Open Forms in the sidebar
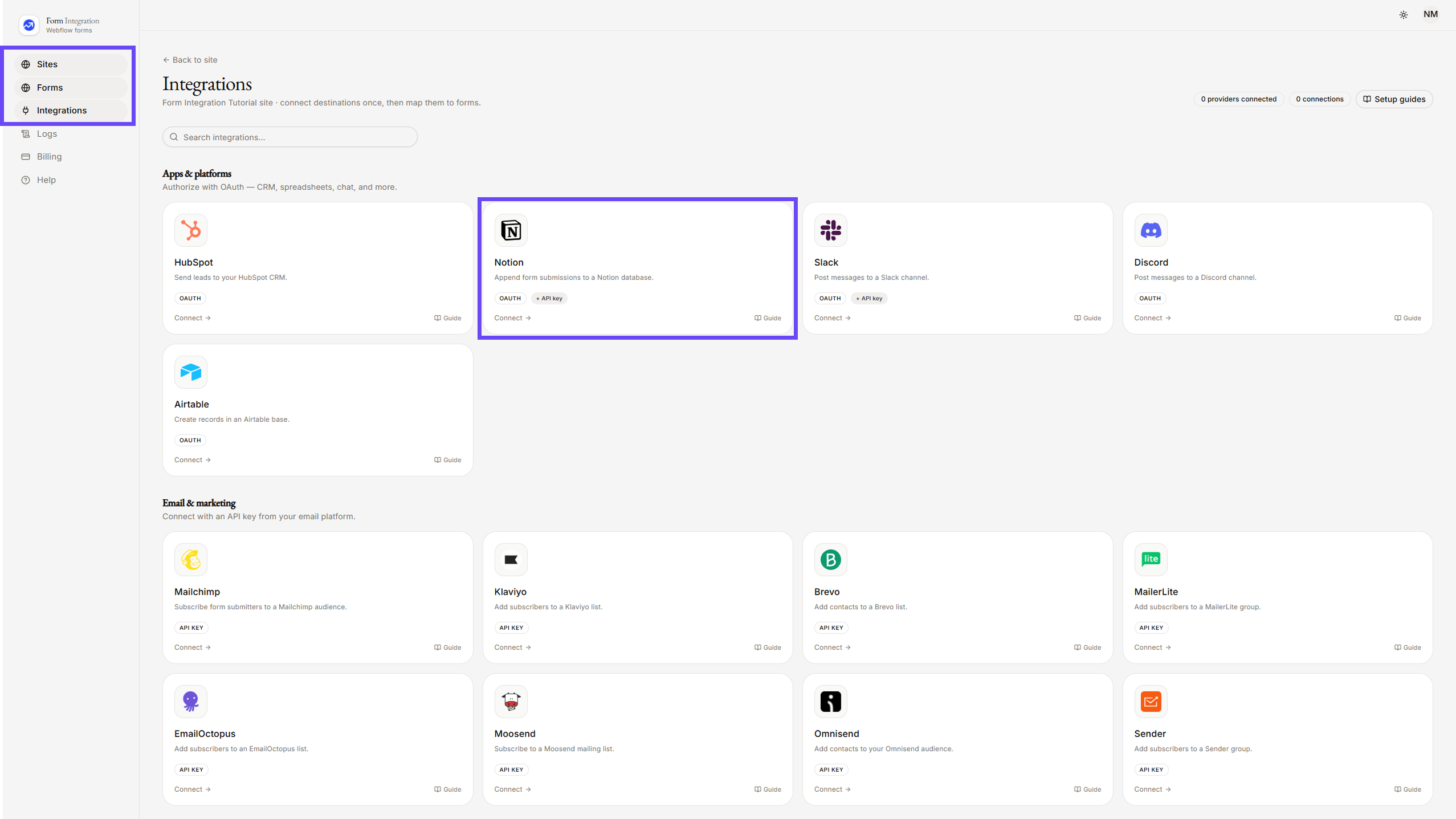This screenshot has height=819, width=1456. point(71,88)
